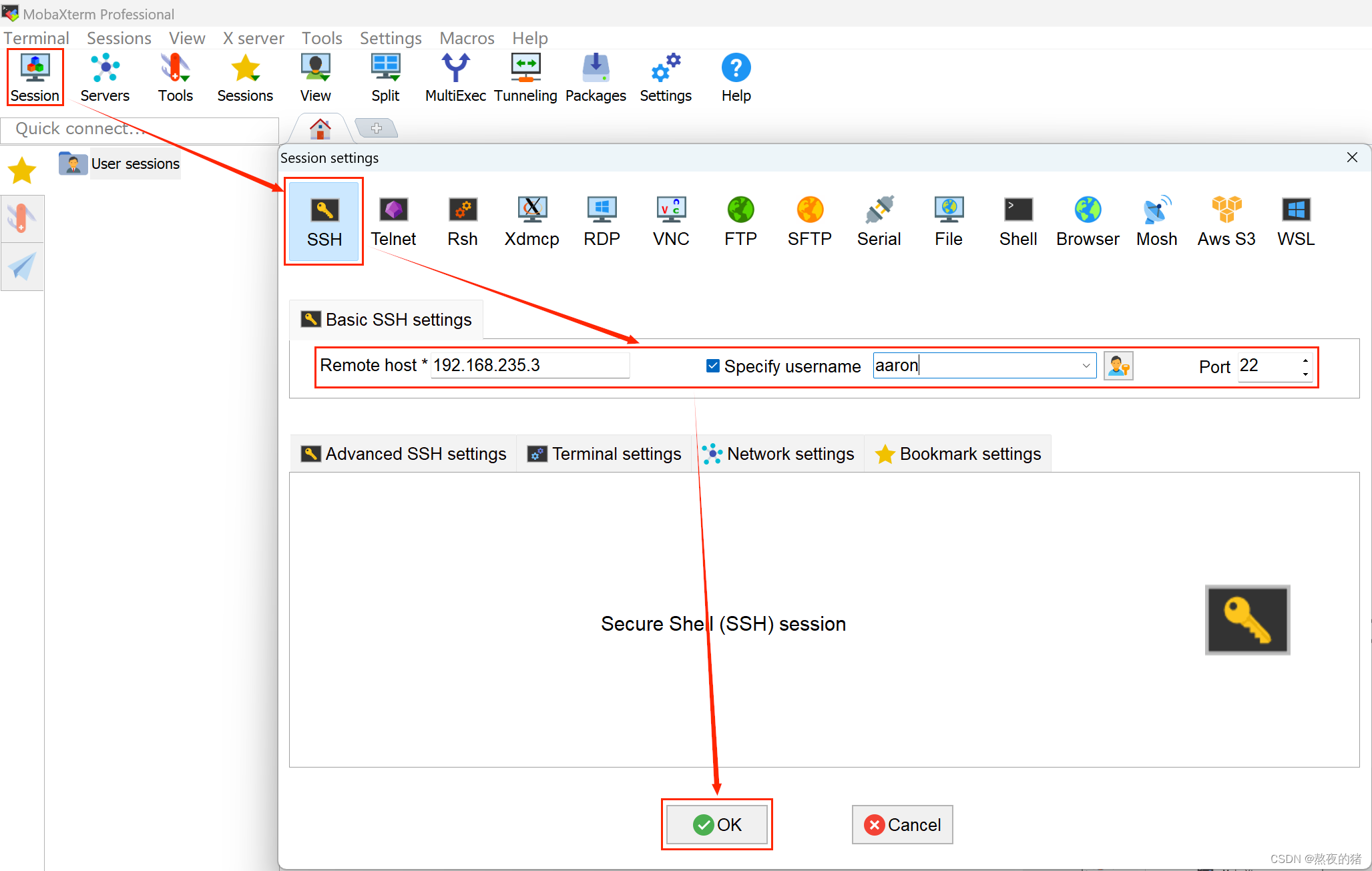
Task: Select the Mosh session type
Action: [1157, 222]
